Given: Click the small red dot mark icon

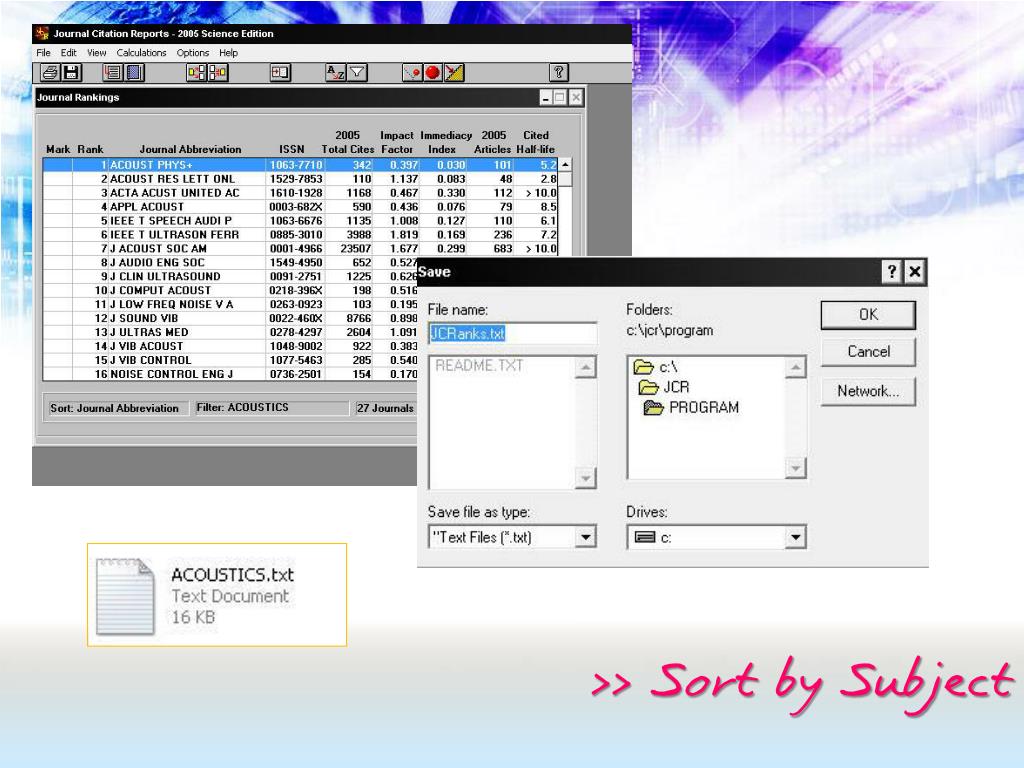Looking at the screenshot, I should 412,72.
